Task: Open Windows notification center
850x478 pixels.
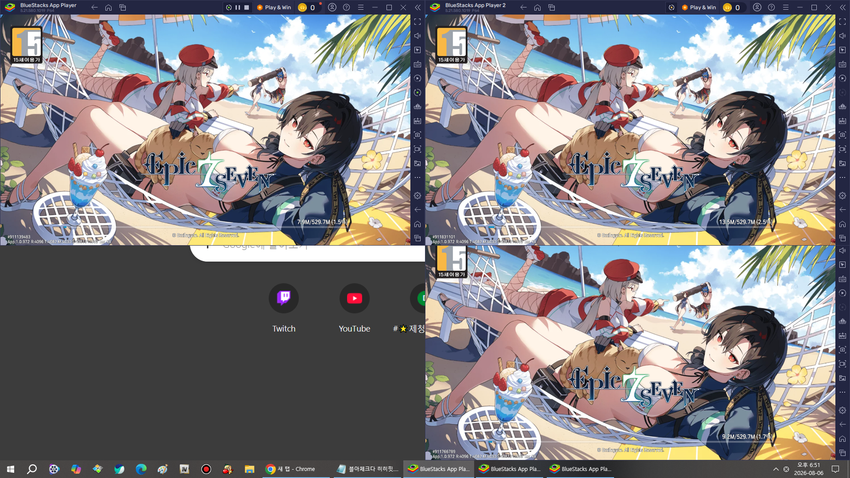Action: 836,469
